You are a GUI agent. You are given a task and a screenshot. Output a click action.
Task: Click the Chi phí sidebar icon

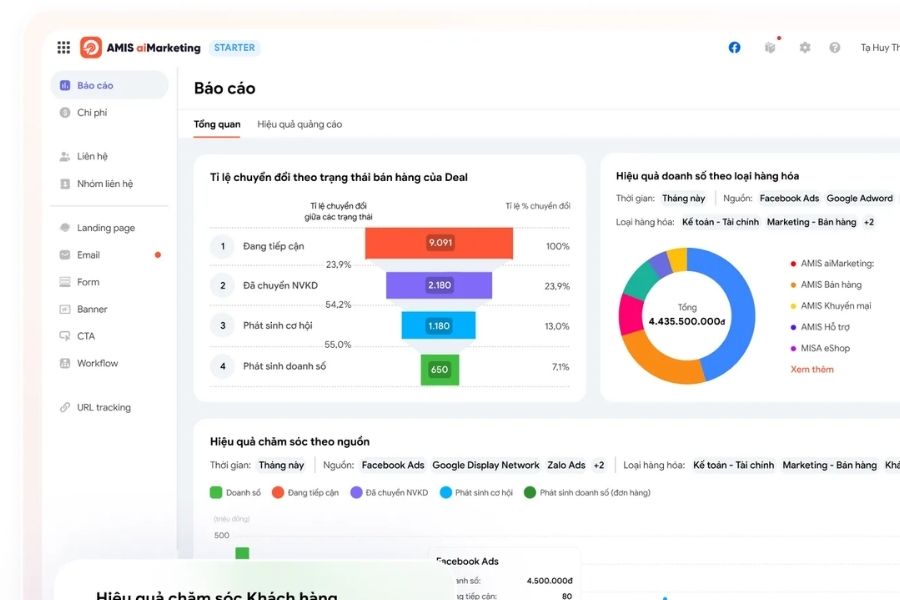point(65,113)
